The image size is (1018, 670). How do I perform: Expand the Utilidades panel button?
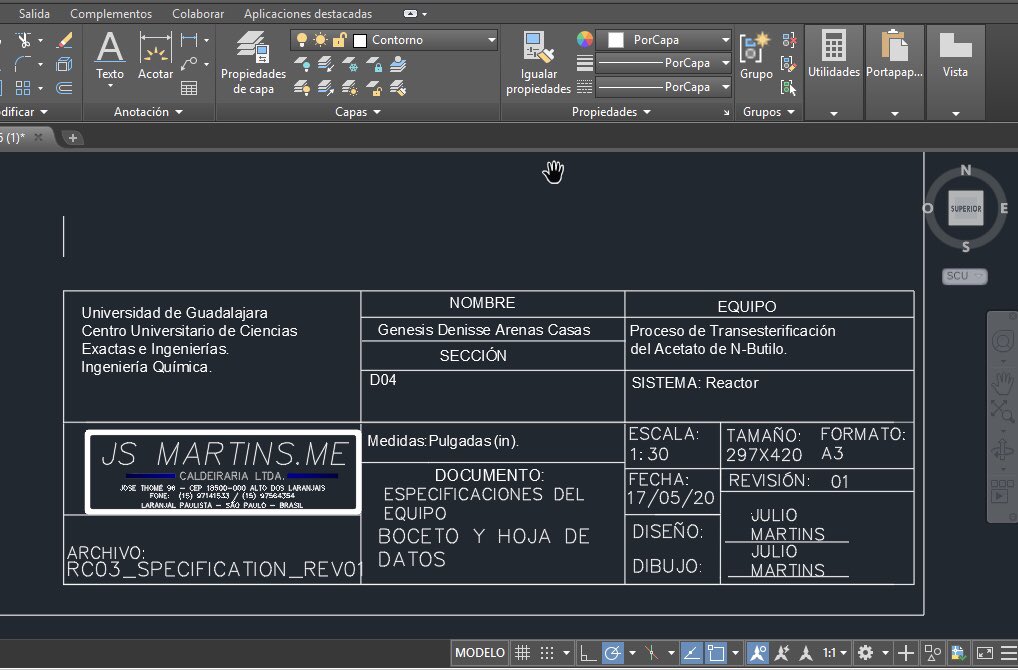pyautogui.click(x=834, y=72)
